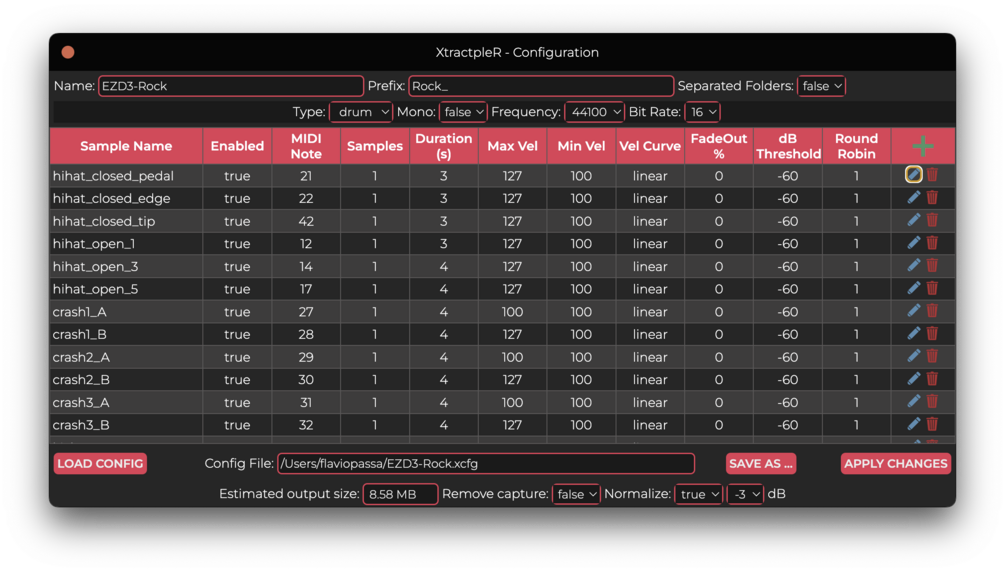Select the crash3_B sample name
The width and height of the screenshot is (1005, 572).
pos(81,425)
